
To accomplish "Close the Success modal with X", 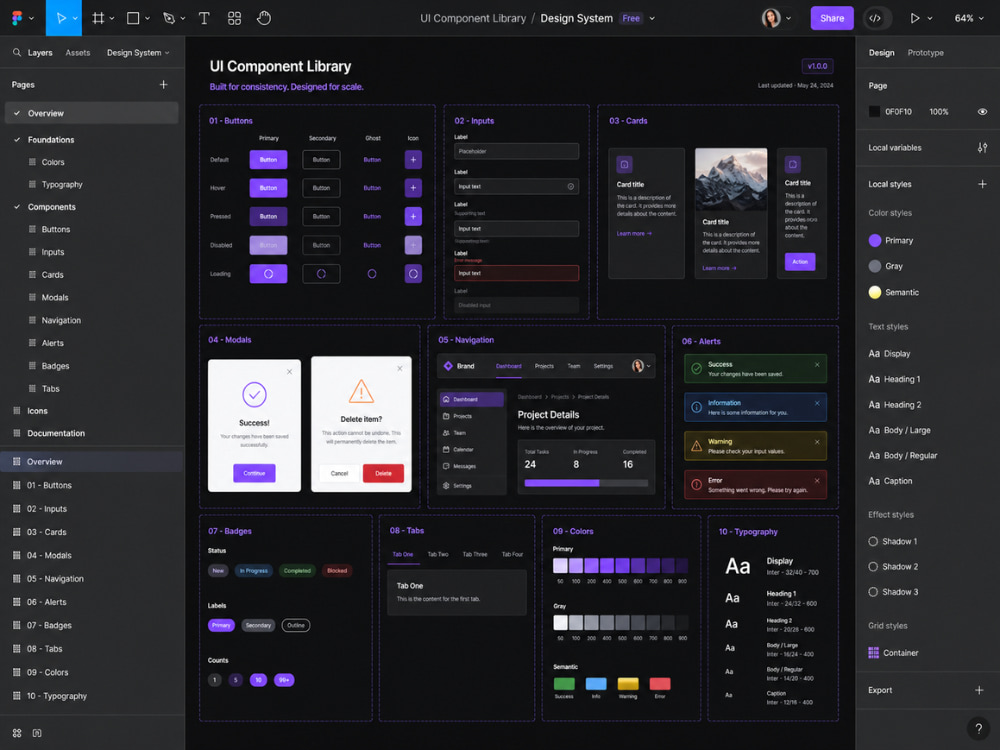I will [290, 371].
